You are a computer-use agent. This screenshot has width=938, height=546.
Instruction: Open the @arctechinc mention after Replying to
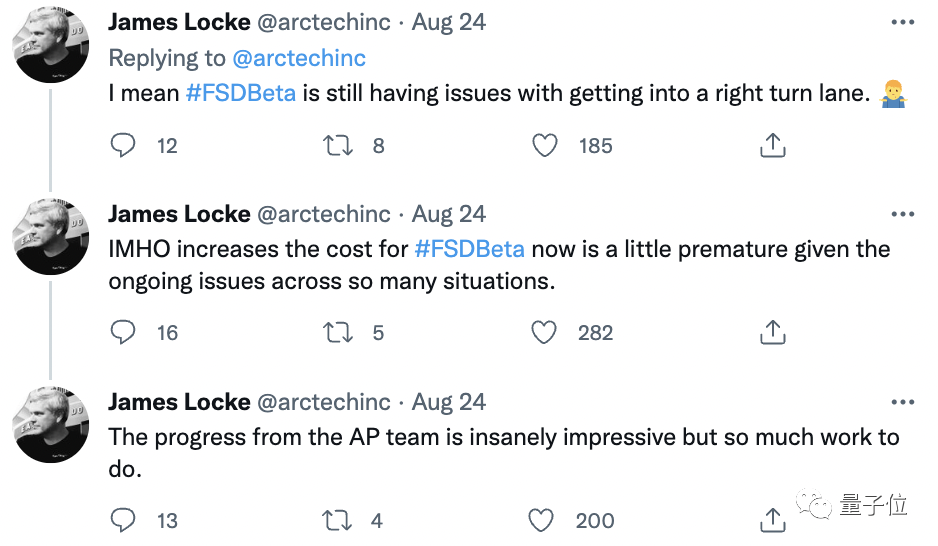click(x=299, y=58)
